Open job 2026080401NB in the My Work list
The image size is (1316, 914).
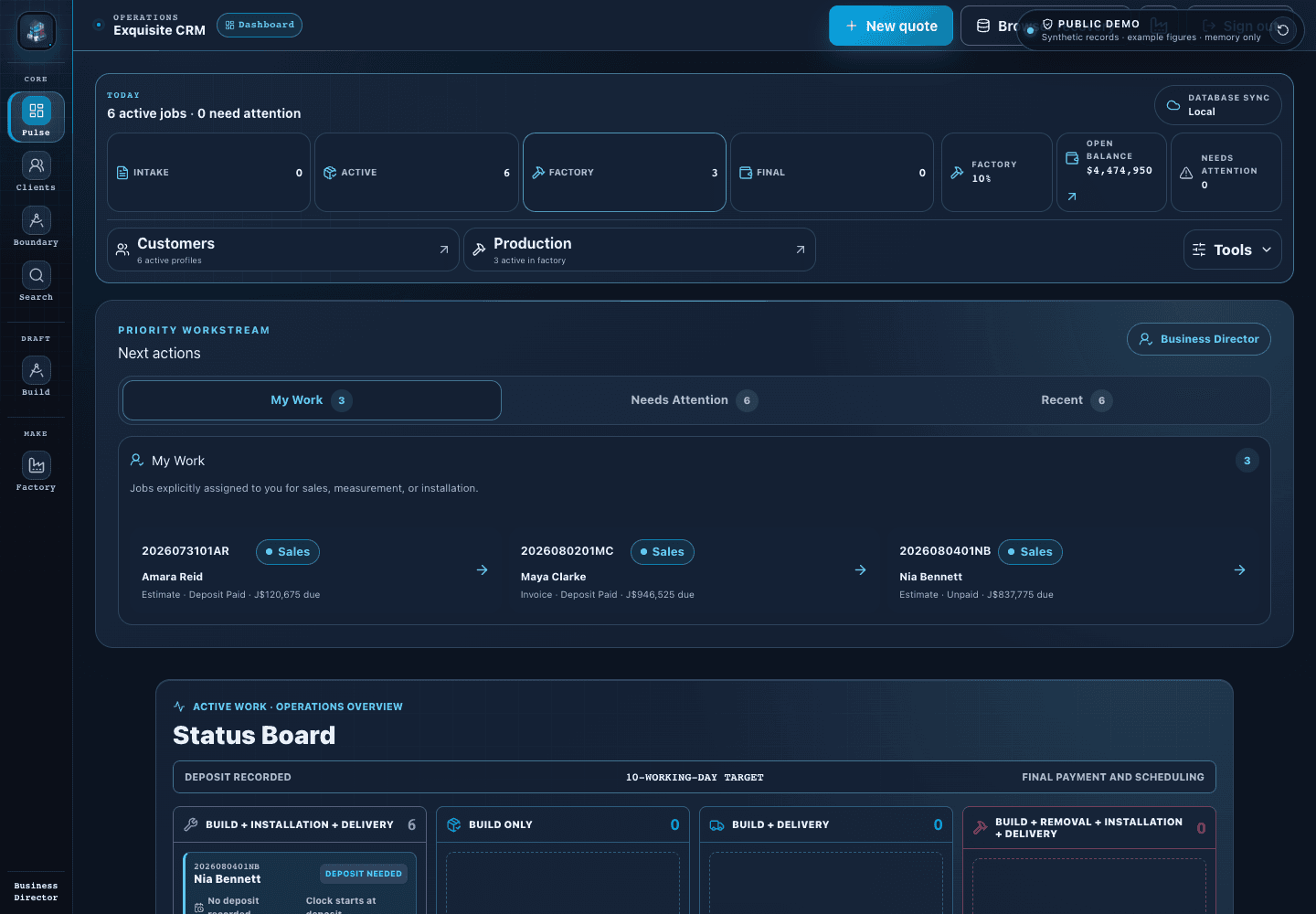coord(1073,571)
